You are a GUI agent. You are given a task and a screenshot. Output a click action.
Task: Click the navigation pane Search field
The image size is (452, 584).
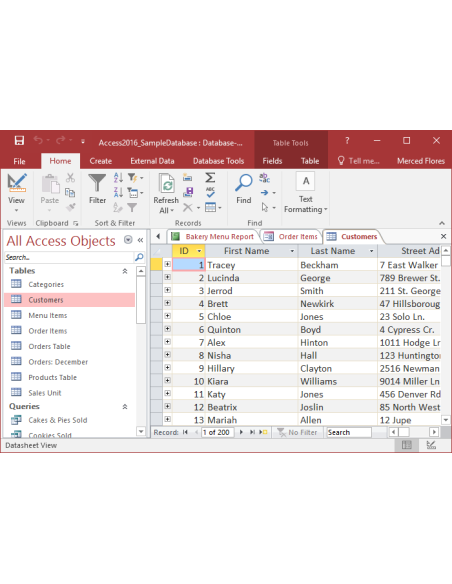click(x=69, y=257)
